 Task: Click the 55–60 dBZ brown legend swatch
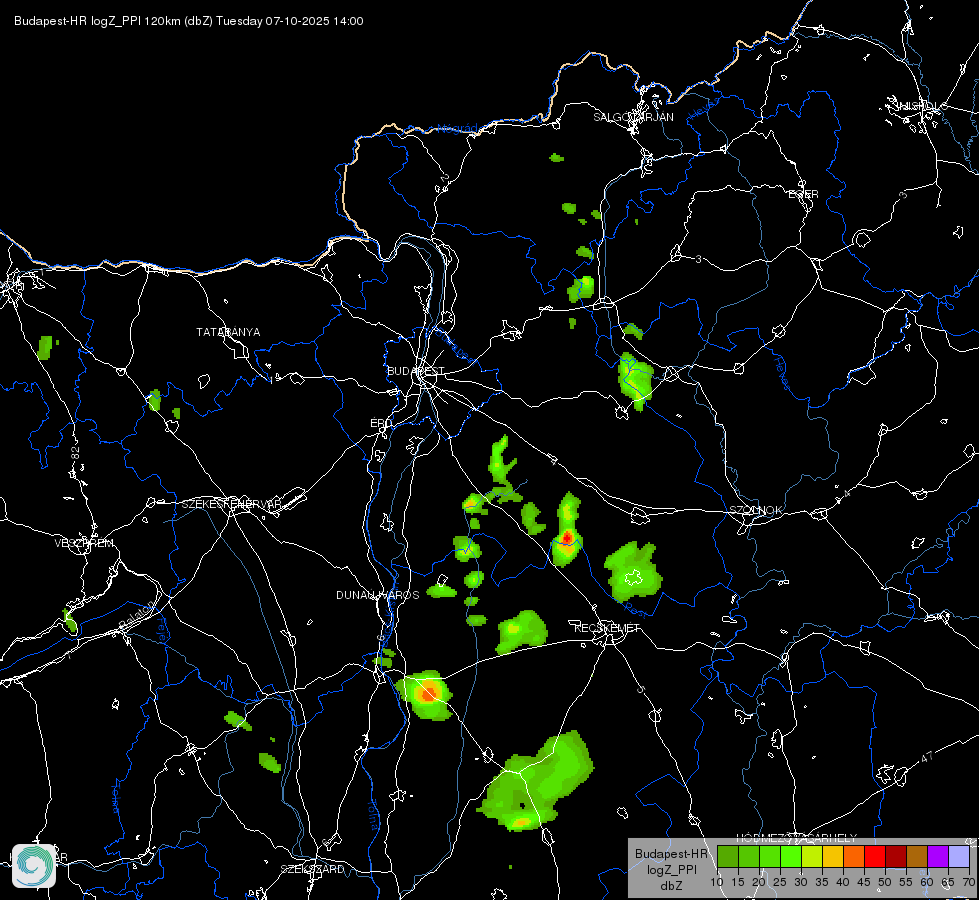coord(917,856)
